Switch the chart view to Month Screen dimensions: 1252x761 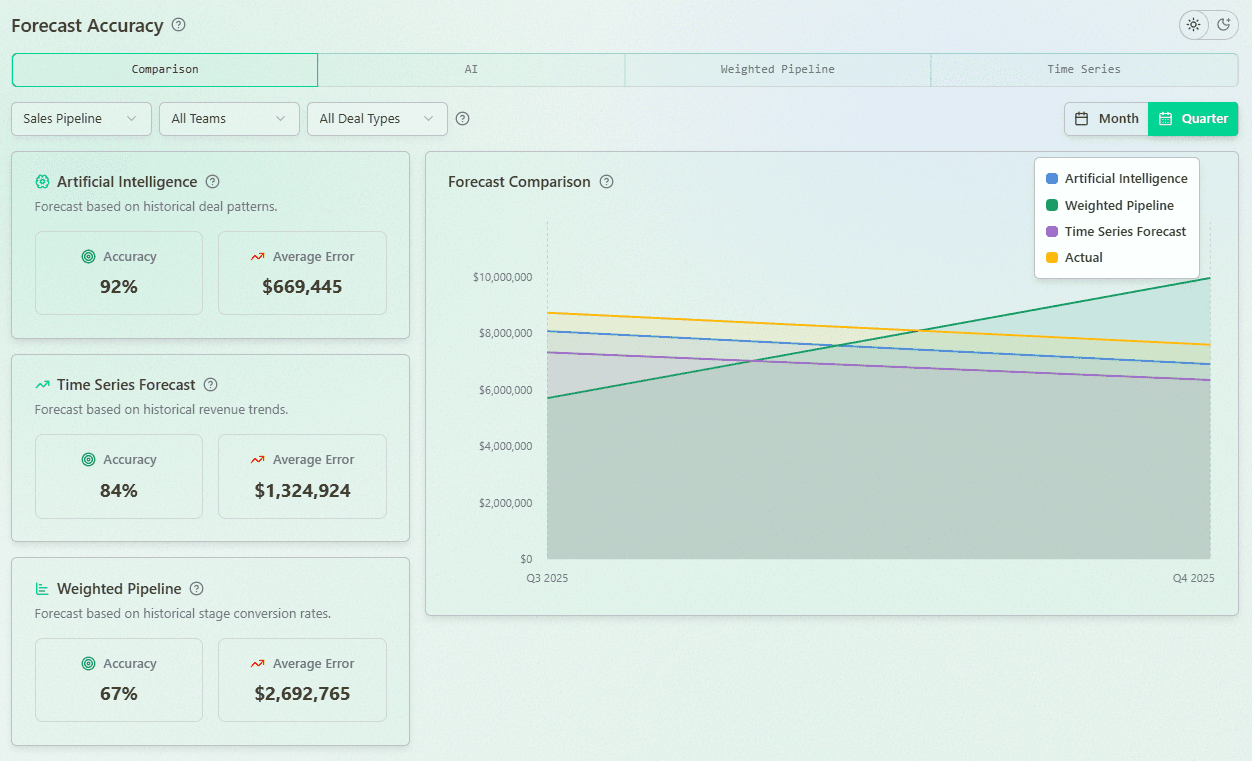click(1106, 118)
